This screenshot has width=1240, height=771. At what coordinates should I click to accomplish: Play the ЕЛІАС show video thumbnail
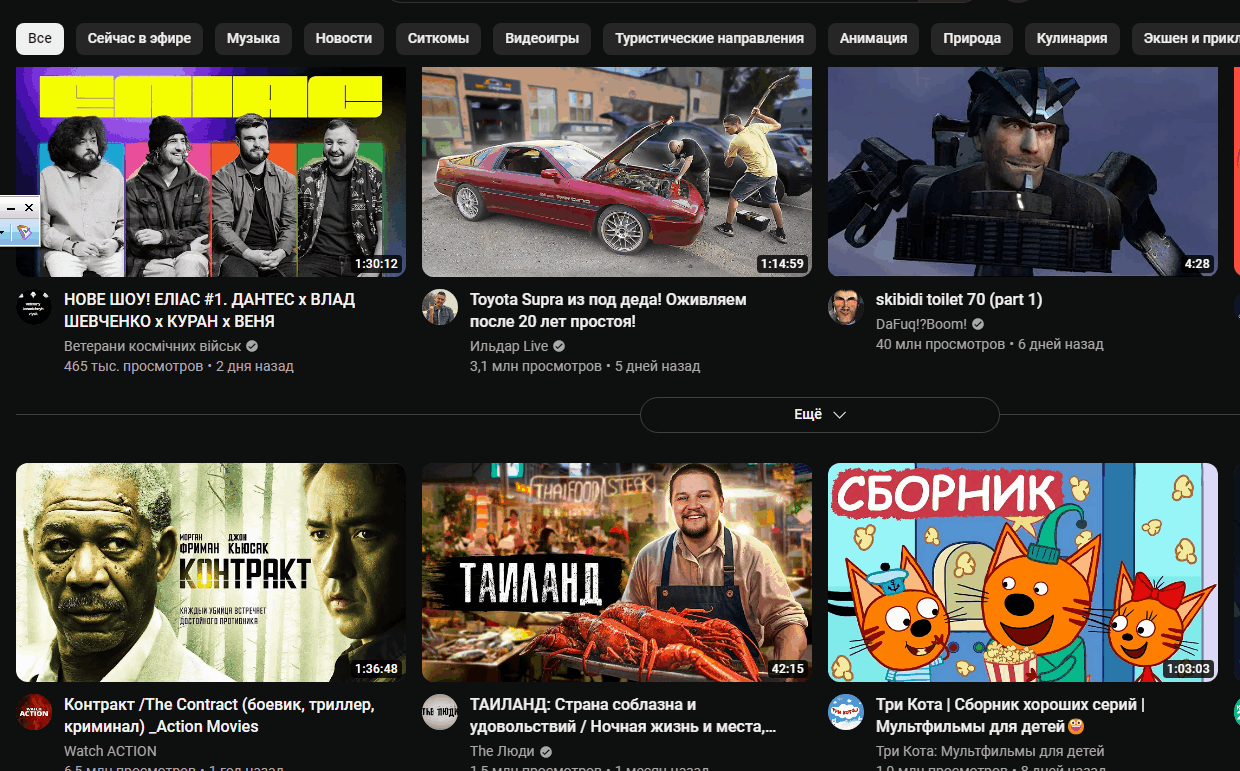point(211,171)
